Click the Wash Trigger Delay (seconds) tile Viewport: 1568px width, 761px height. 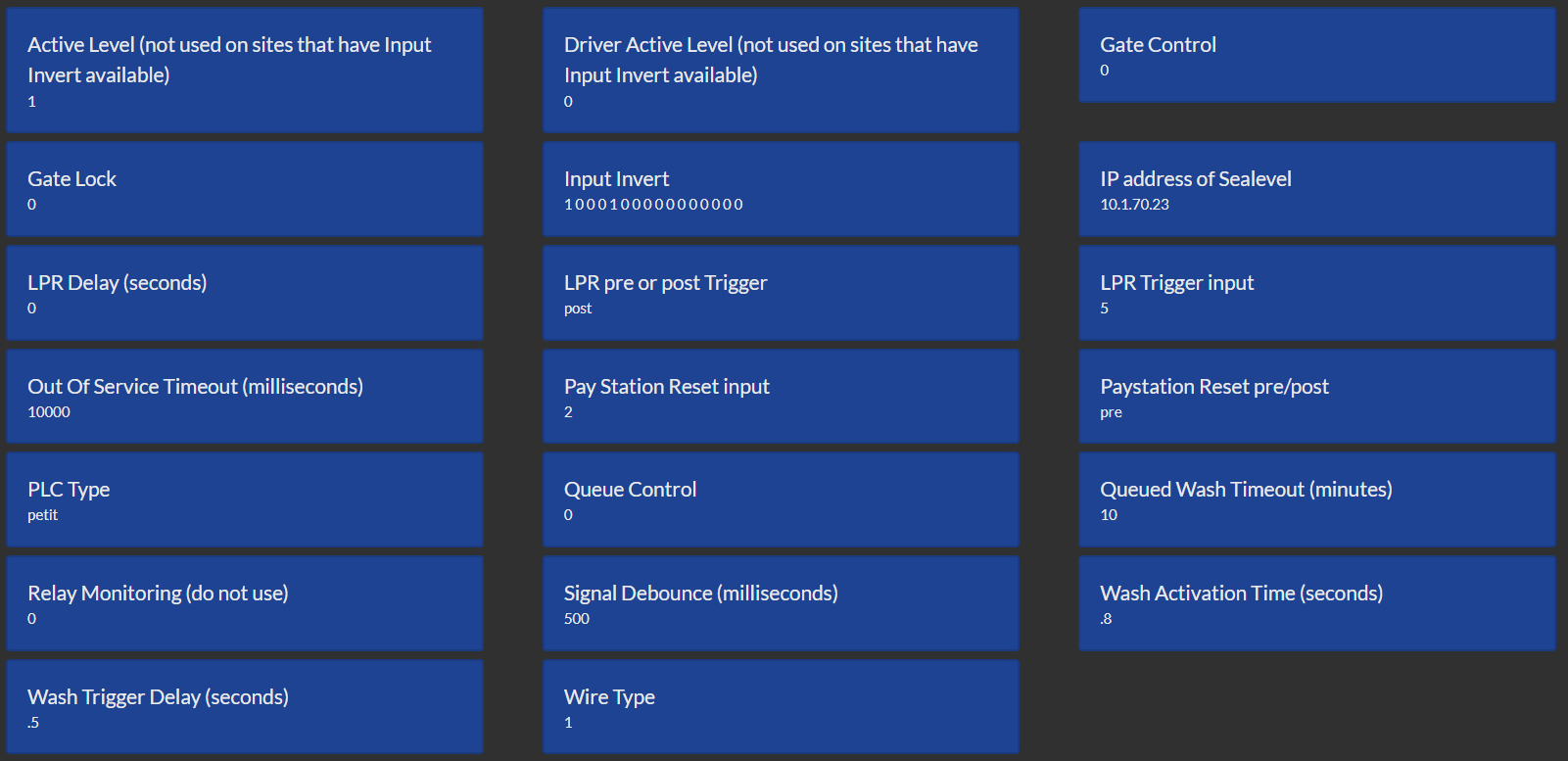[x=245, y=707]
